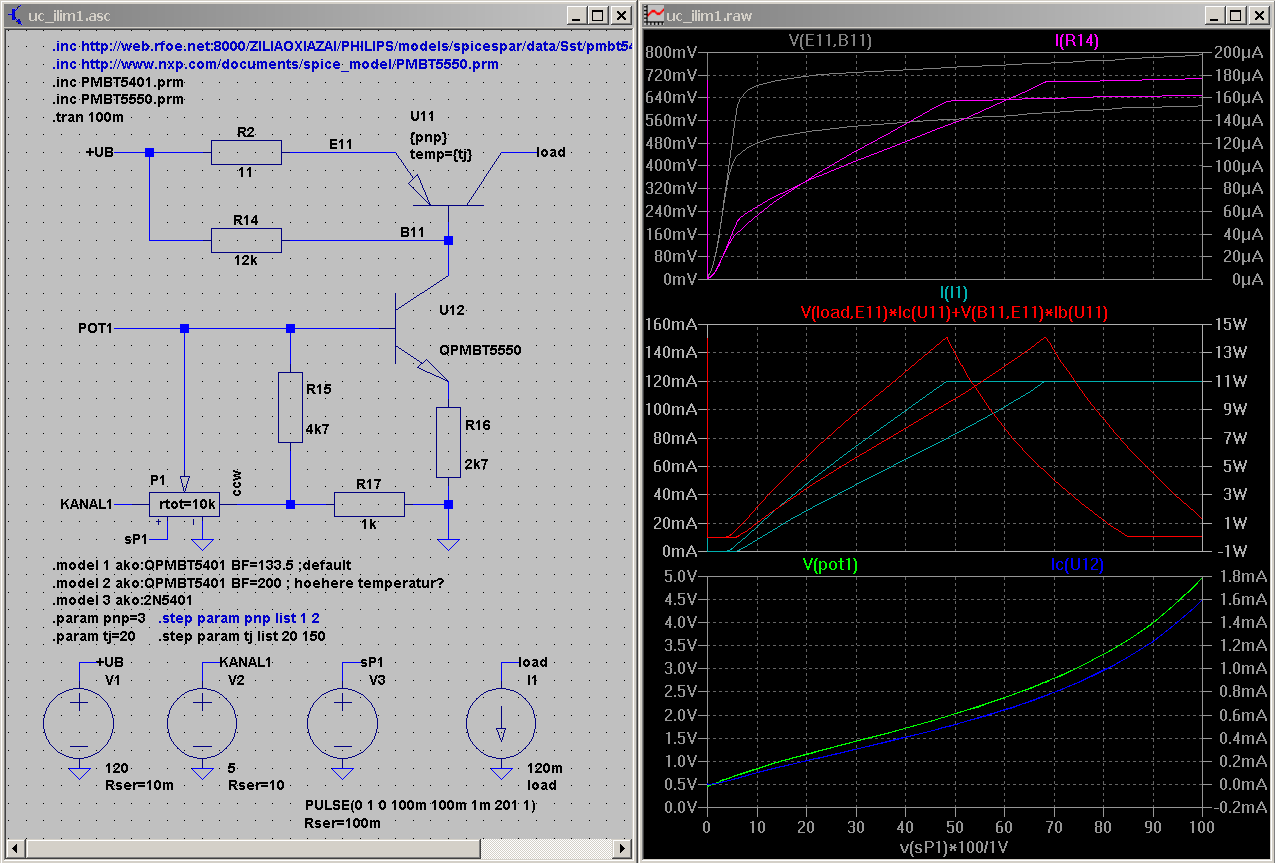This screenshot has height=863, width=1275.
Task: Click LTspice icon in uc_ilim1.asc title bar
Action: click(x=14, y=15)
